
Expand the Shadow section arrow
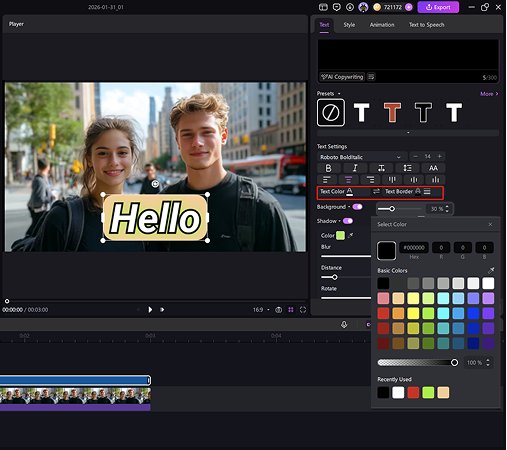pos(340,221)
